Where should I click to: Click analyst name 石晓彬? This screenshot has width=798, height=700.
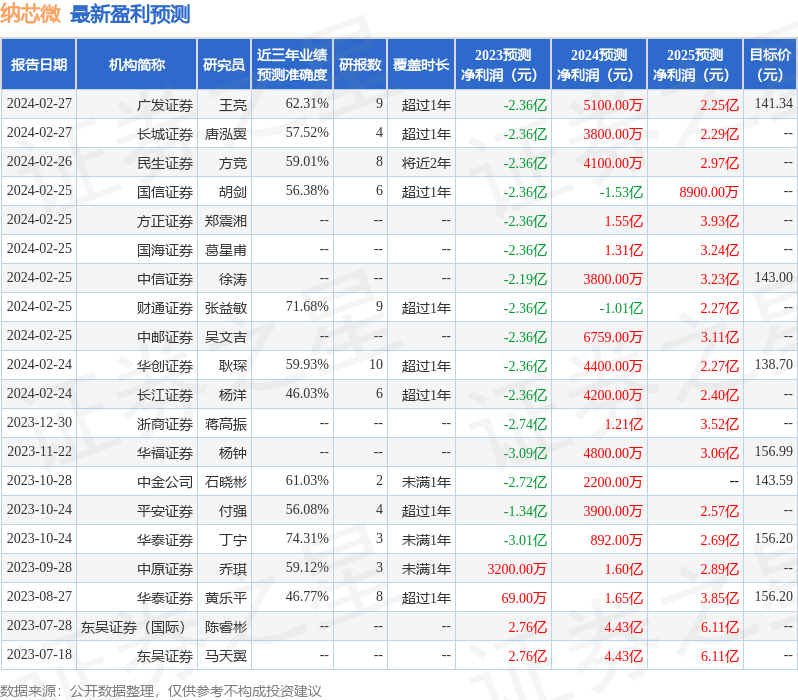click(x=225, y=482)
